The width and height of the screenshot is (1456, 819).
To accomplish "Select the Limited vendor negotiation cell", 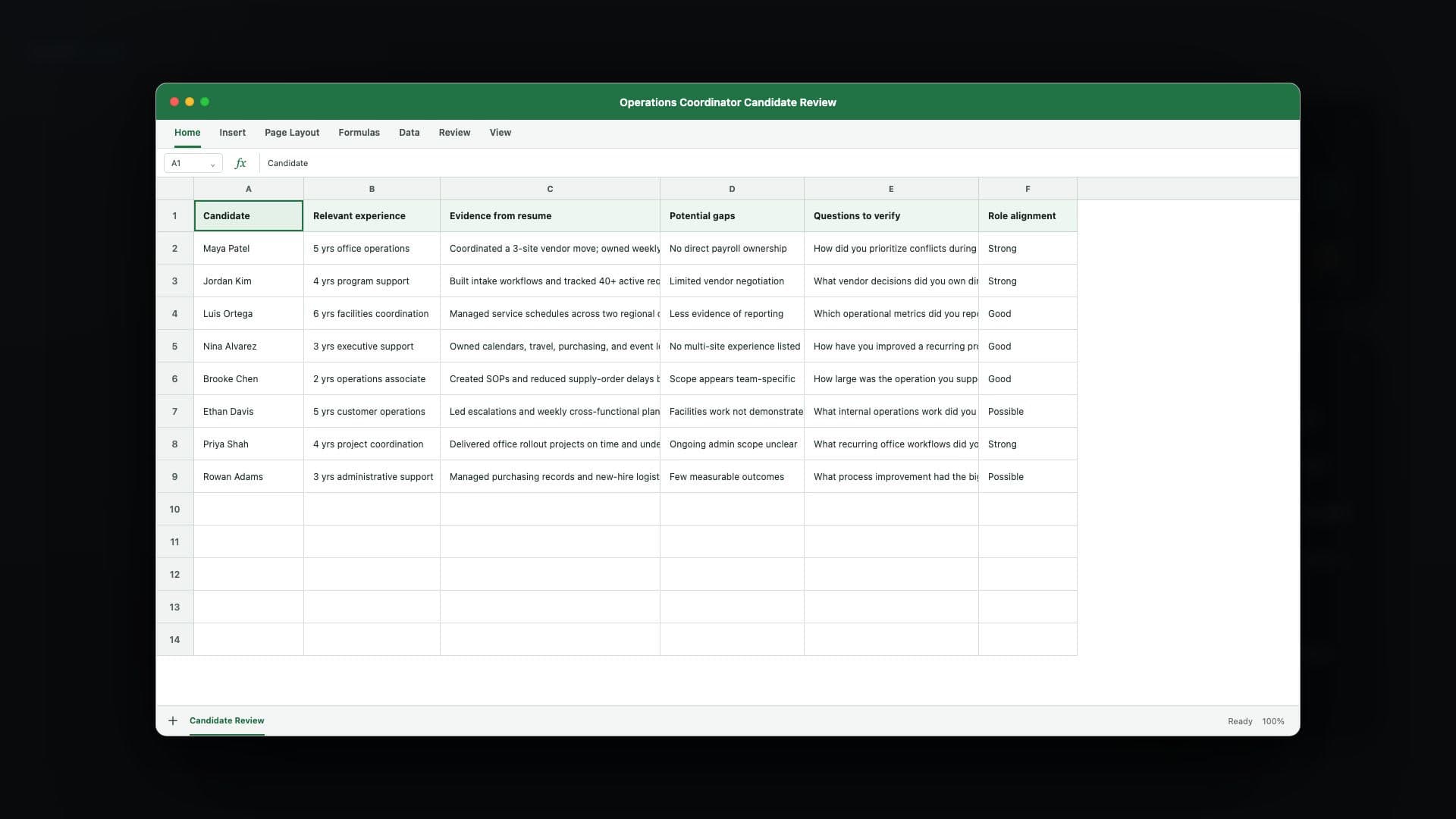I will click(x=732, y=281).
